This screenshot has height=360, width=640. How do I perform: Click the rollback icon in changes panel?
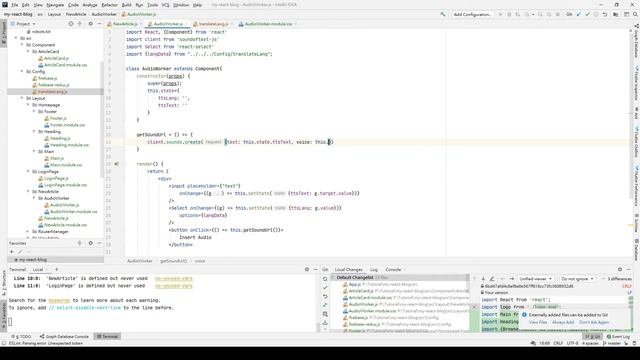coord(325,297)
